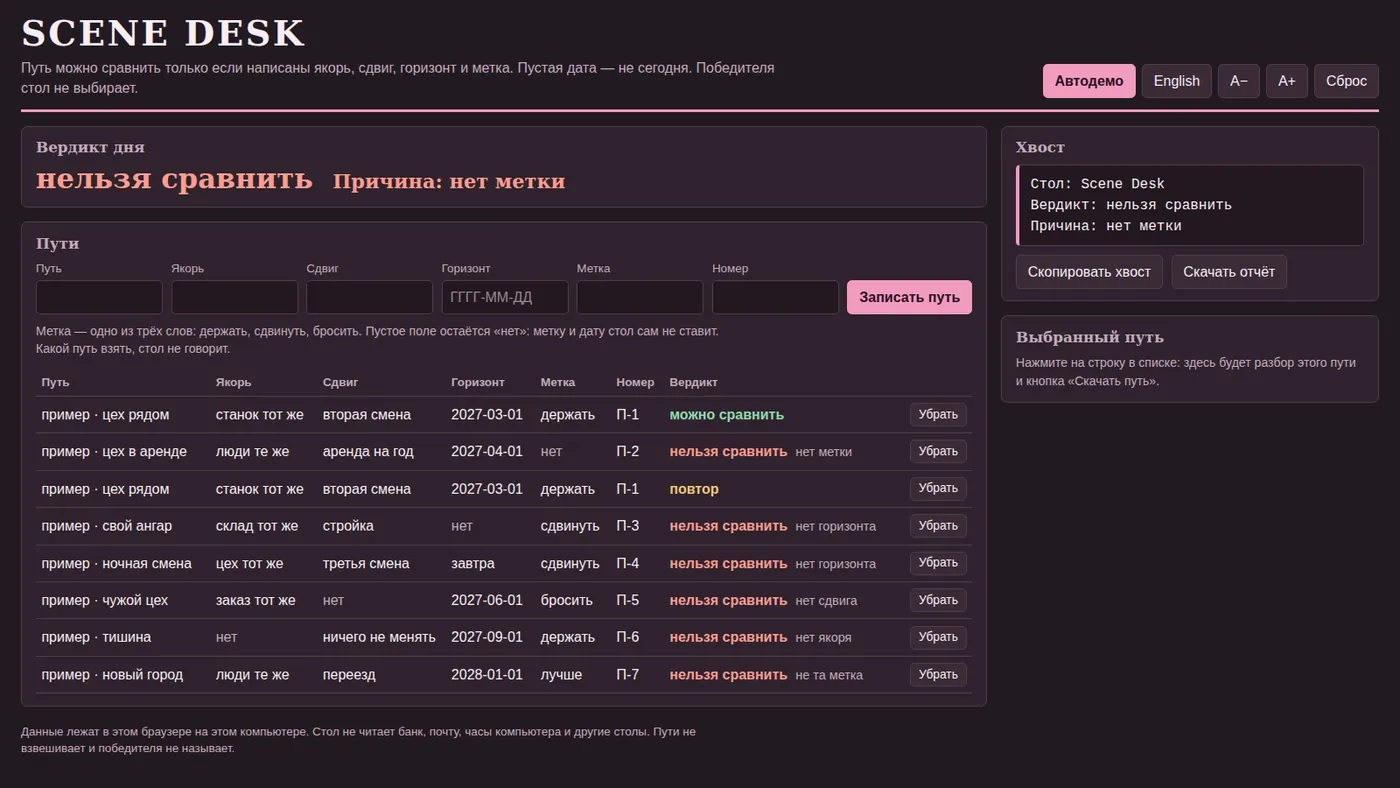
Task: Decrease font size with A− button
Action: click(x=1239, y=81)
